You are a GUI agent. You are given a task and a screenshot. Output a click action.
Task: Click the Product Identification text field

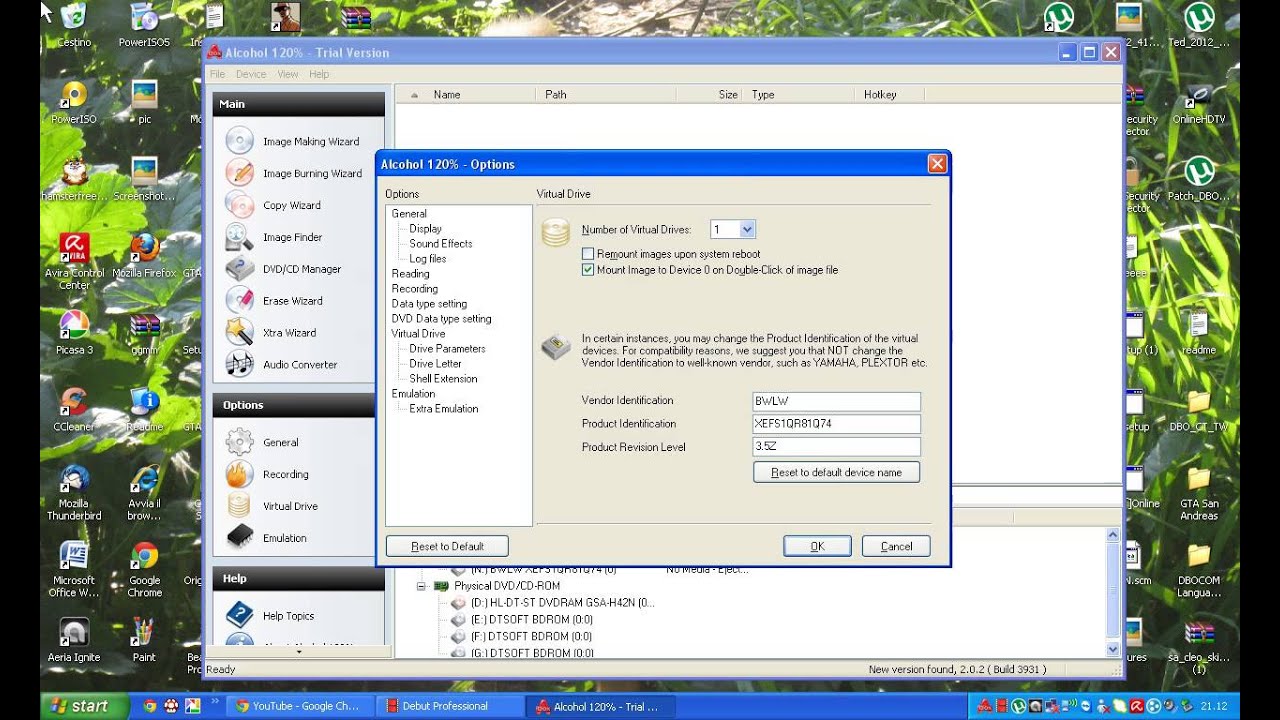click(x=836, y=424)
